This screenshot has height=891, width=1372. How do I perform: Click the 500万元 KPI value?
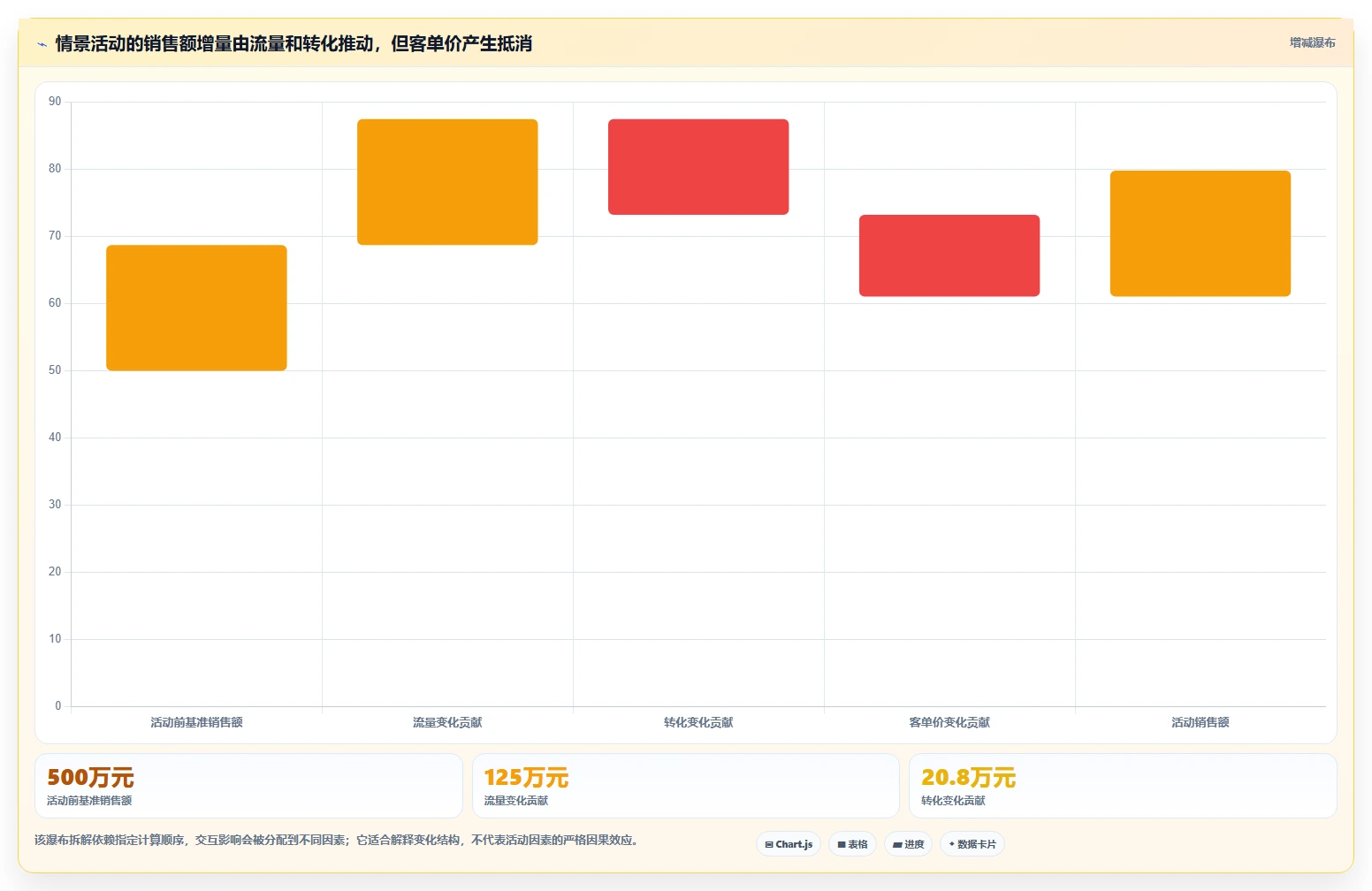click(x=90, y=778)
